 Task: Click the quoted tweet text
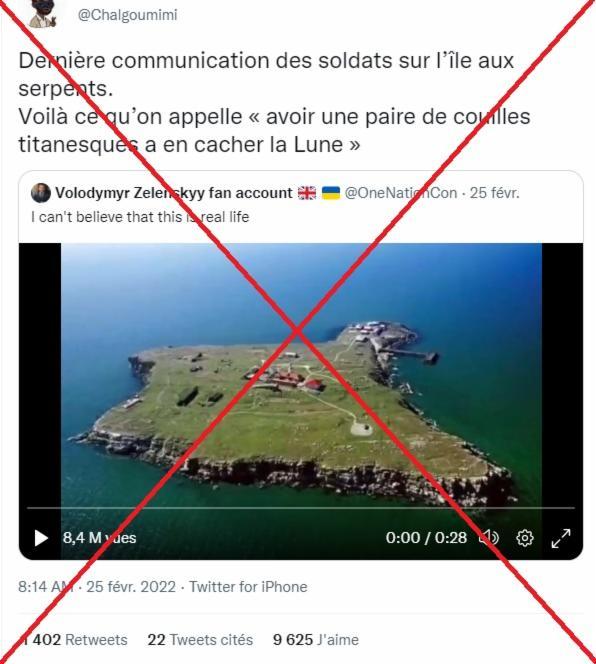click(x=140, y=217)
